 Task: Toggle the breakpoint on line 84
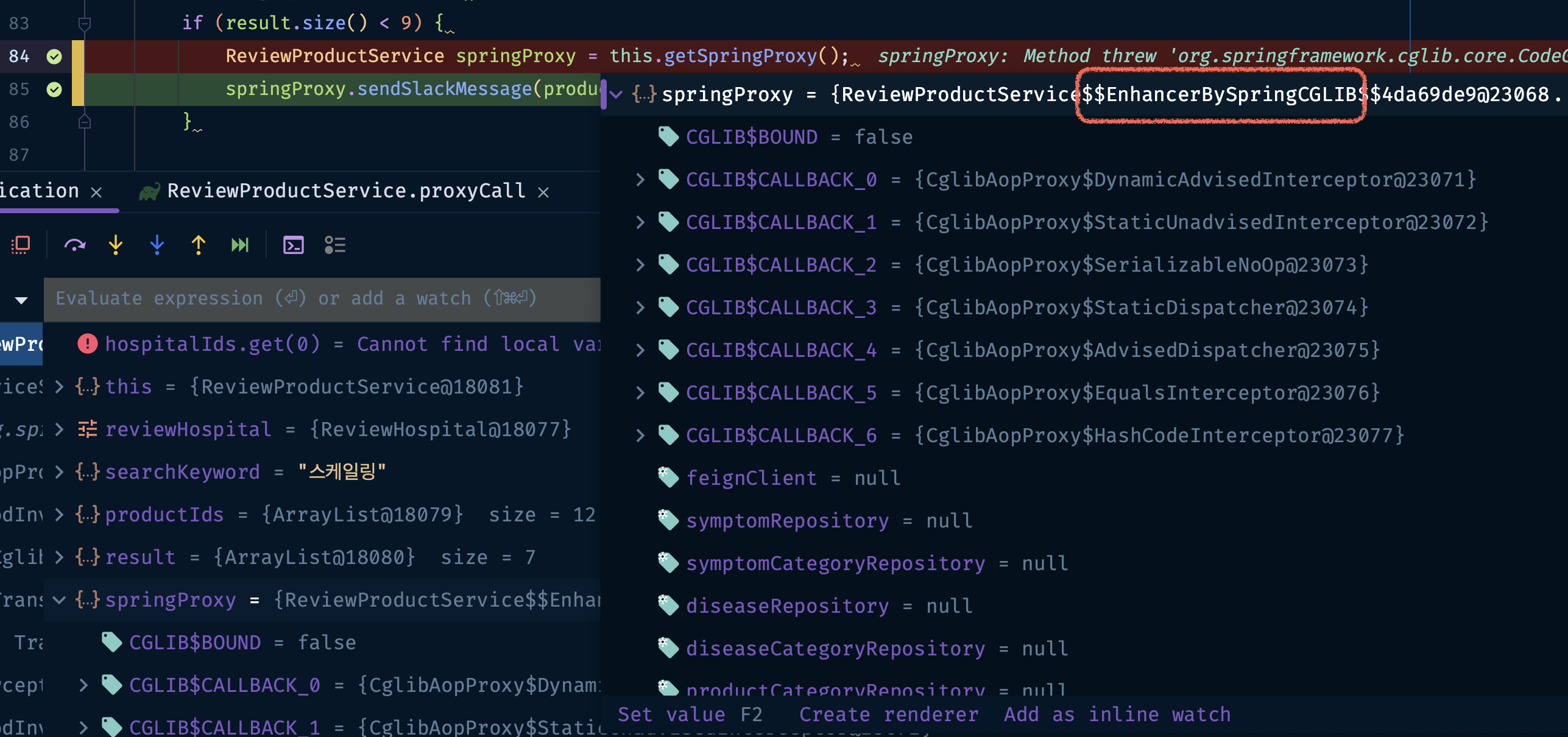54,57
